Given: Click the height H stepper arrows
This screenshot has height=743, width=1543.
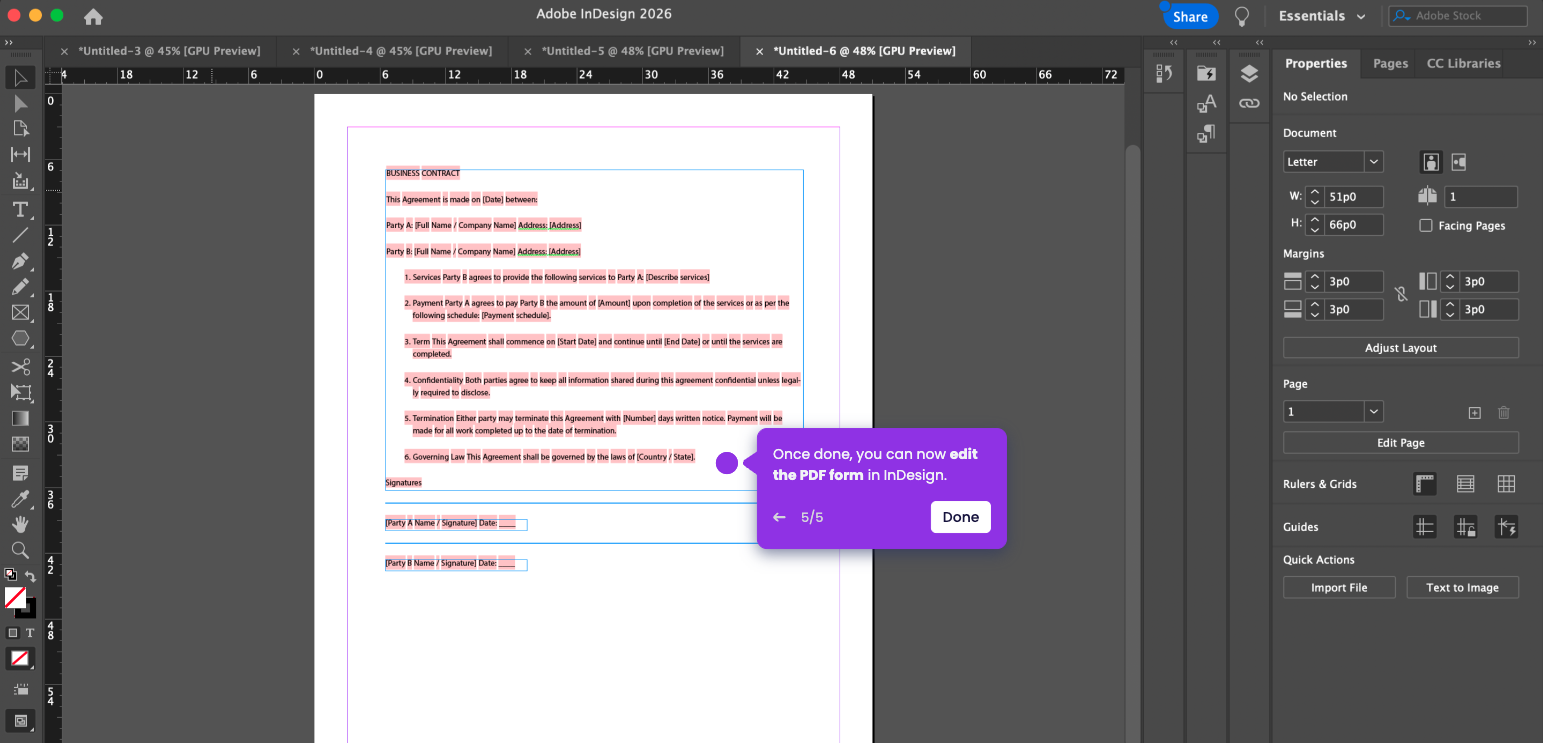Looking at the screenshot, I should pos(1315,225).
